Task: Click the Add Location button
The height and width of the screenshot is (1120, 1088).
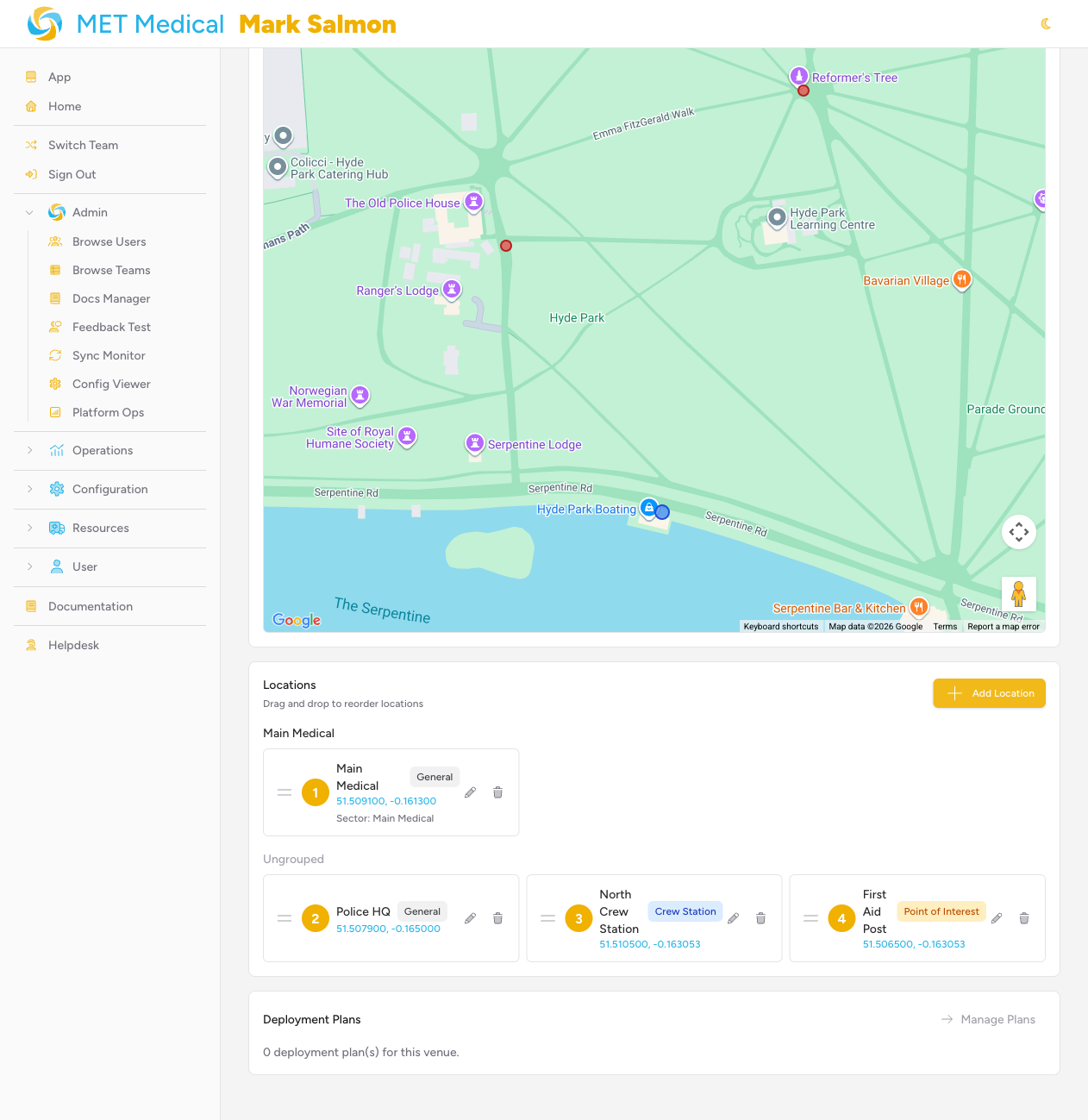Action: pos(989,693)
